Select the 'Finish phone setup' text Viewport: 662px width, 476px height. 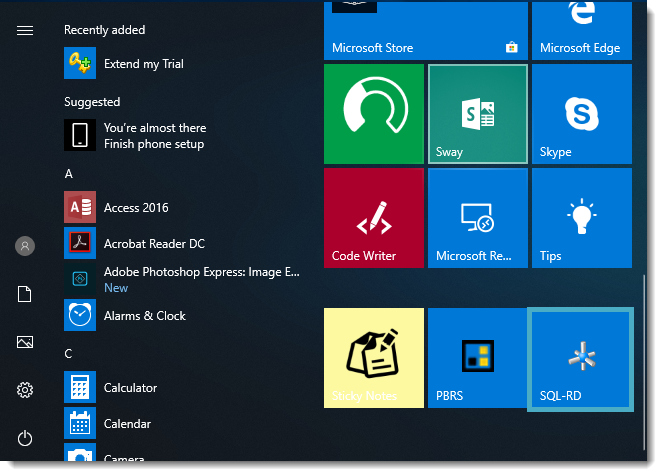154,144
